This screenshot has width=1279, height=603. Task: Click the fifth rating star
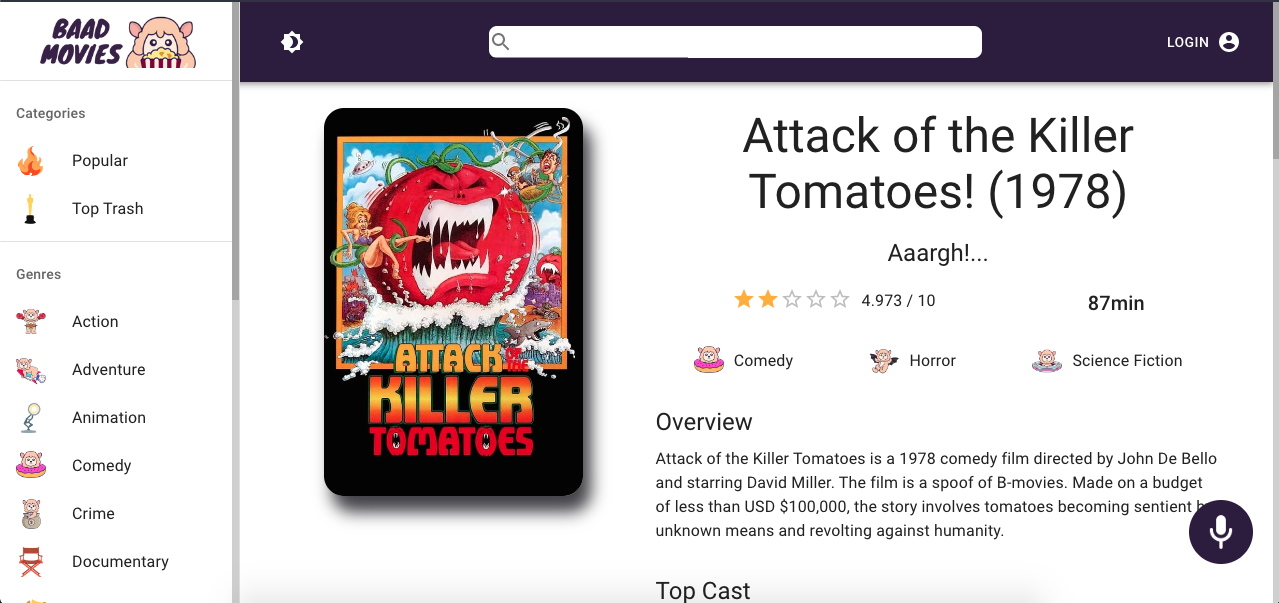[840, 300]
